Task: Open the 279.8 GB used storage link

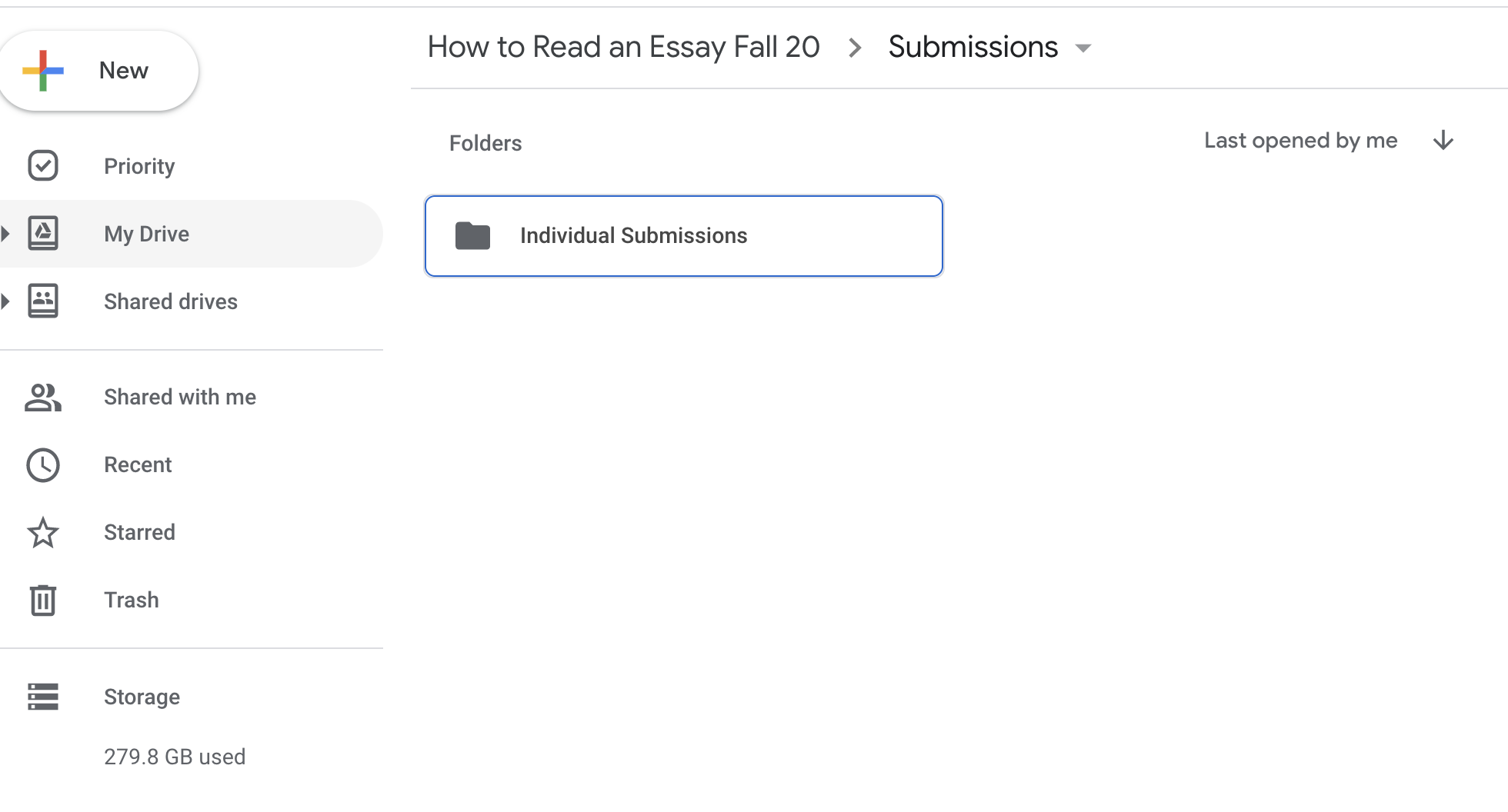Action: tap(175, 757)
